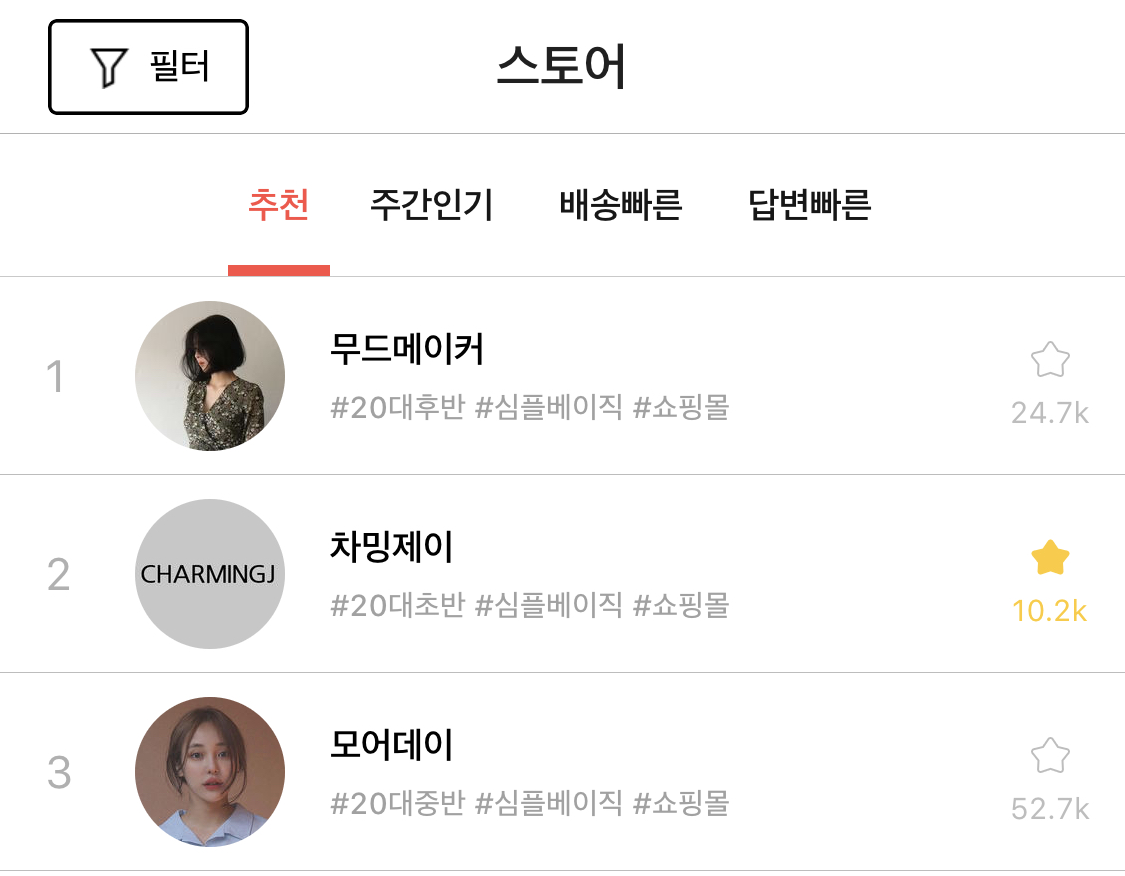Click the 모어데이 hashtags starting with #20대중반
Viewport: 1125px width, 876px height.
(529, 803)
